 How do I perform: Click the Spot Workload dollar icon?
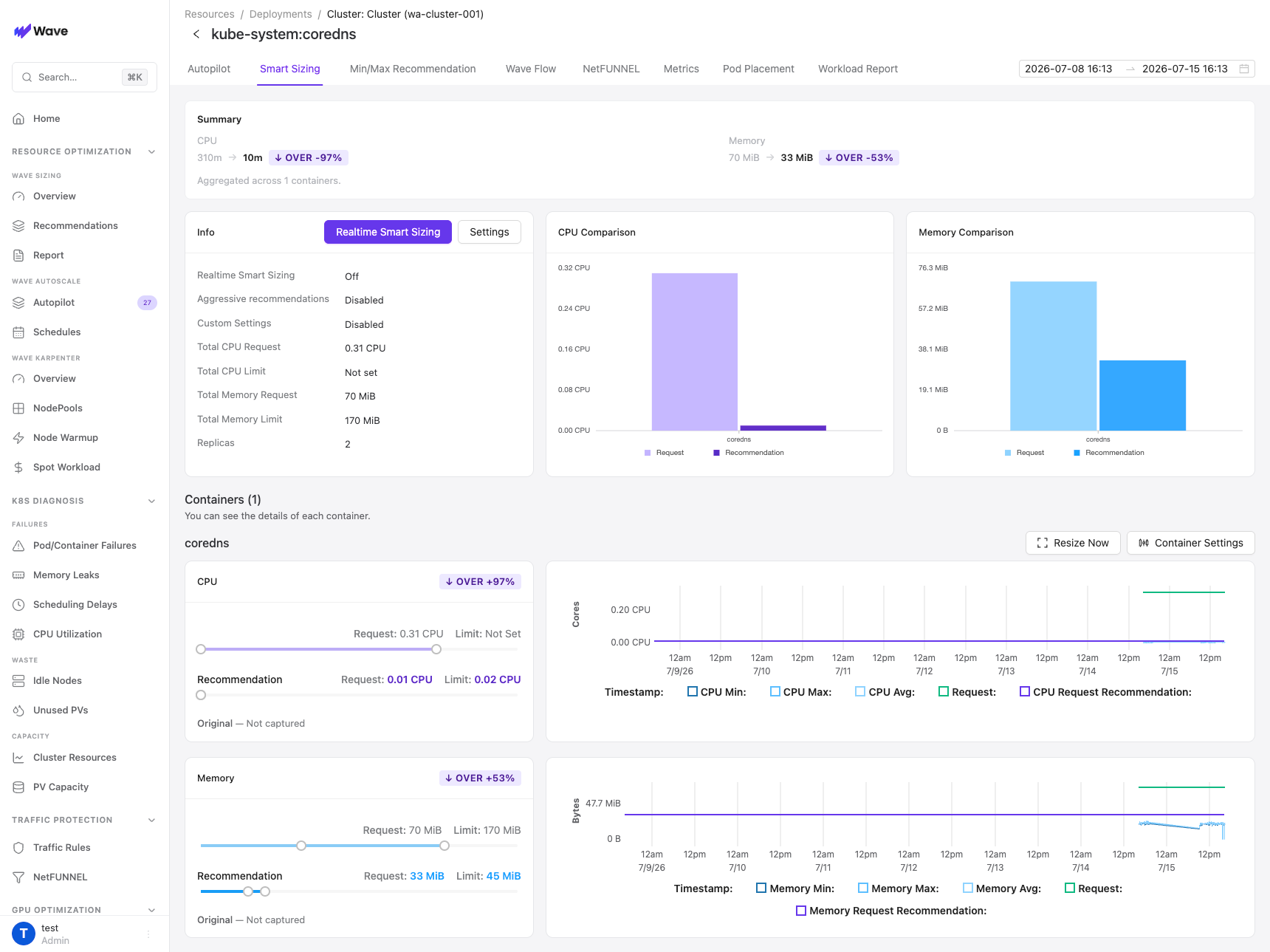point(18,468)
